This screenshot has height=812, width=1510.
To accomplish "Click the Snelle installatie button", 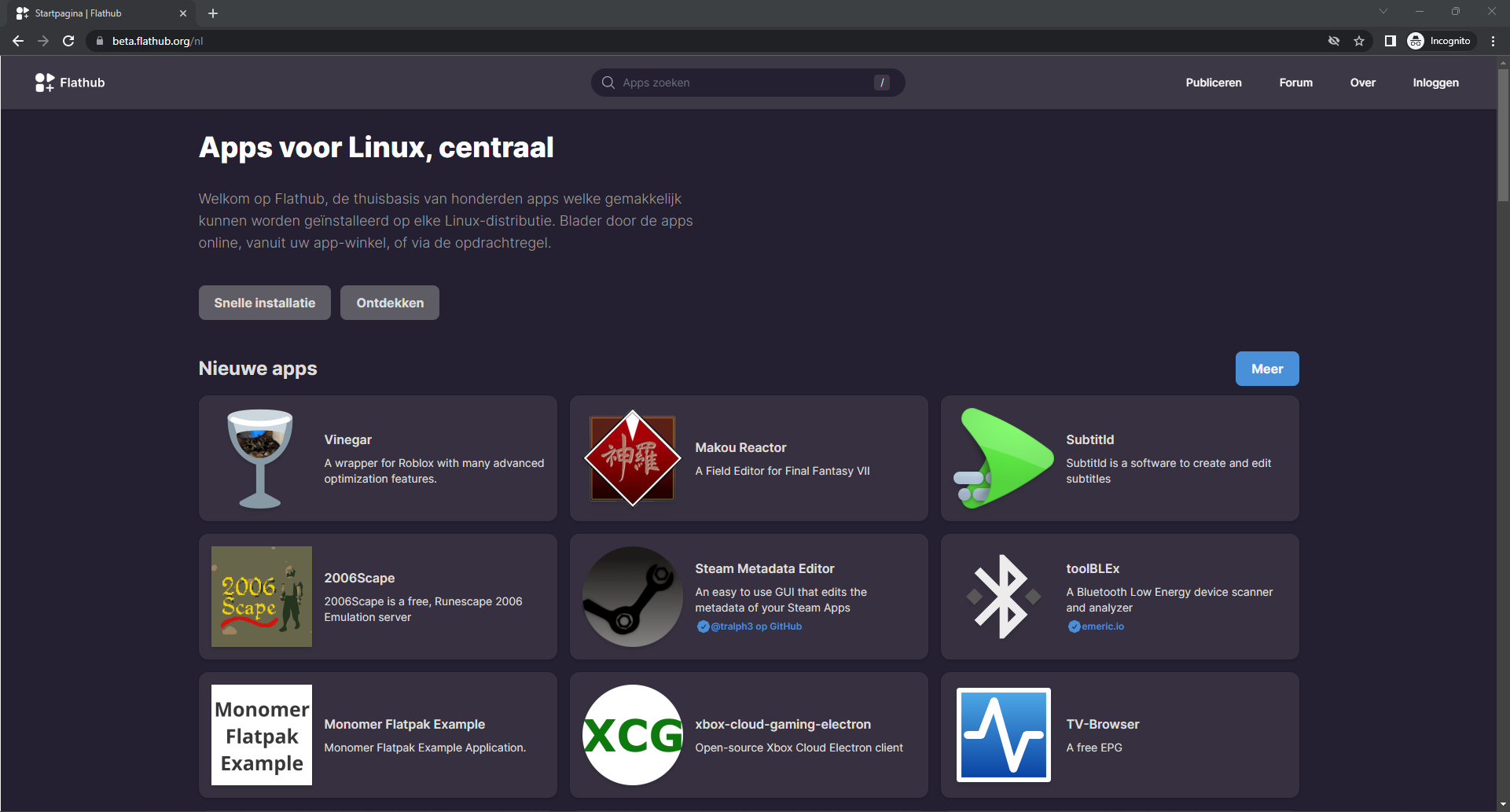I will [x=264, y=303].
